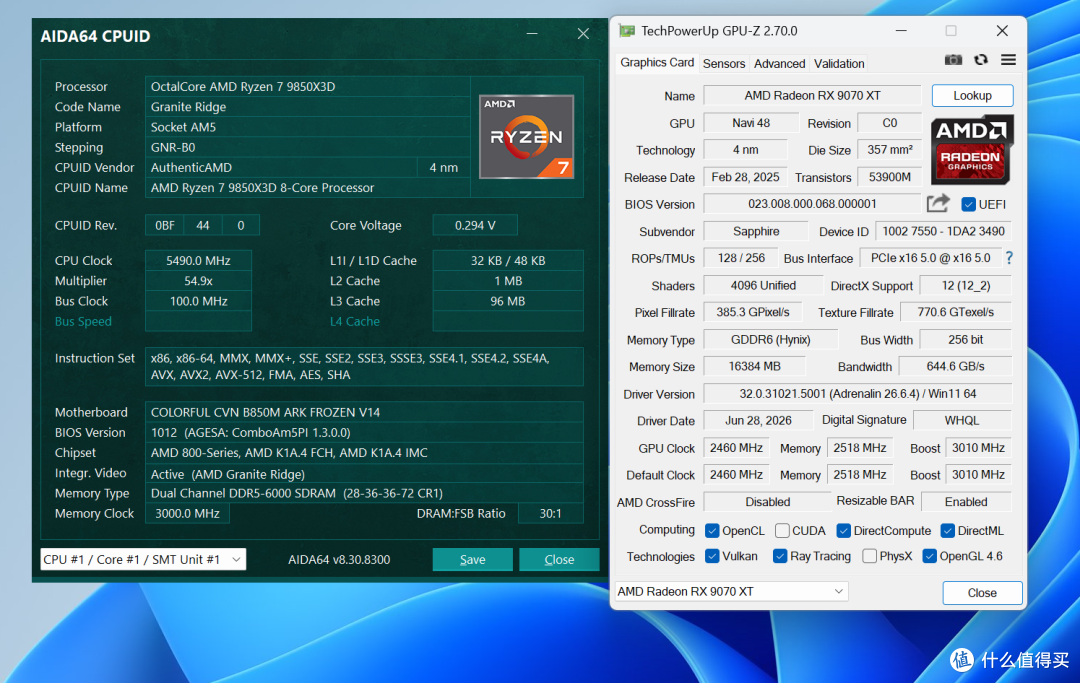Click the Granite Ridge code name text
The width and height of the screenshot is (1080, 683).
coord(189,107)
